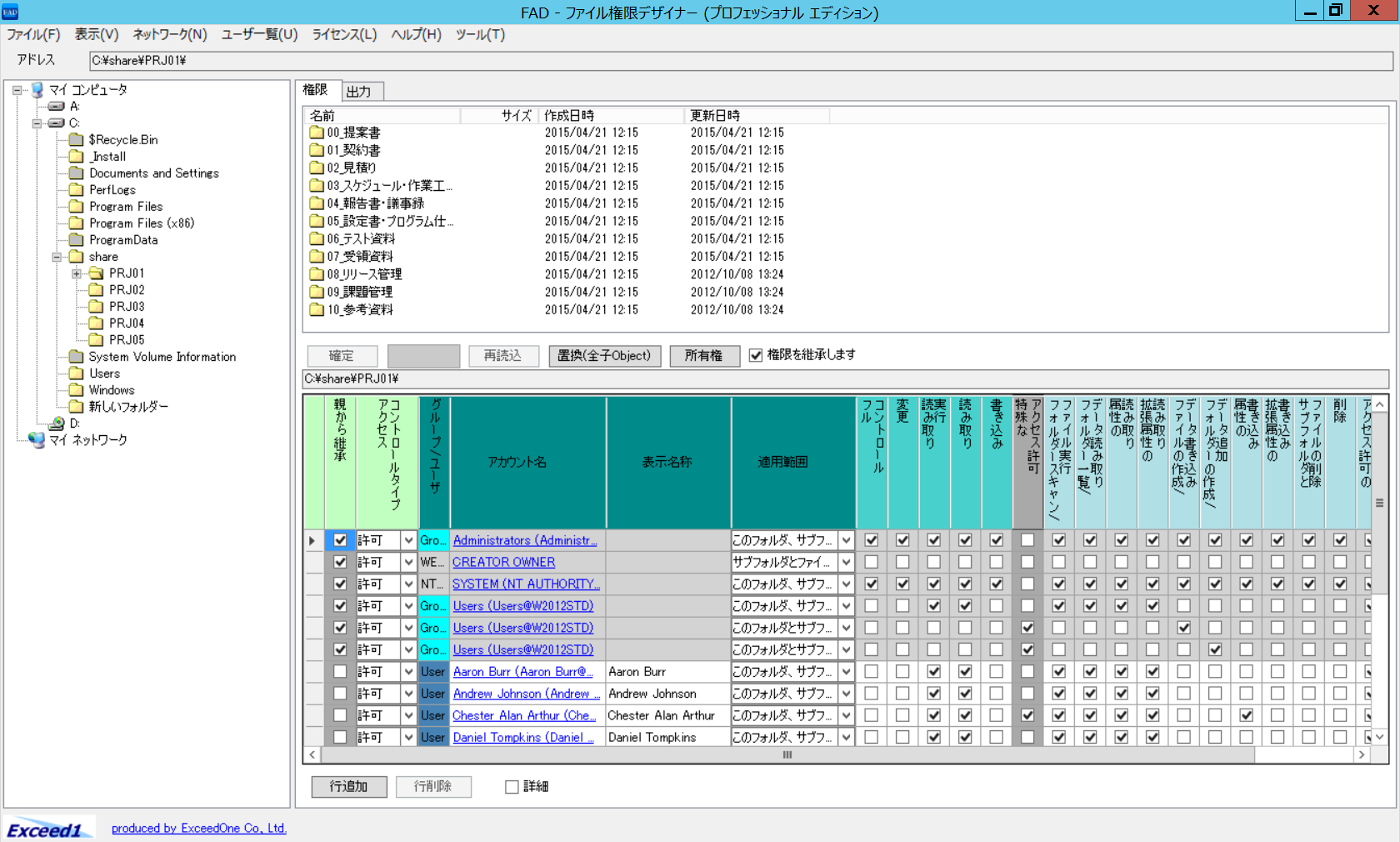The height and width of the screenshot is (842, 1400).
Task: Select the open PRJ01 folder icon
Action: click(x=97, y=273)
